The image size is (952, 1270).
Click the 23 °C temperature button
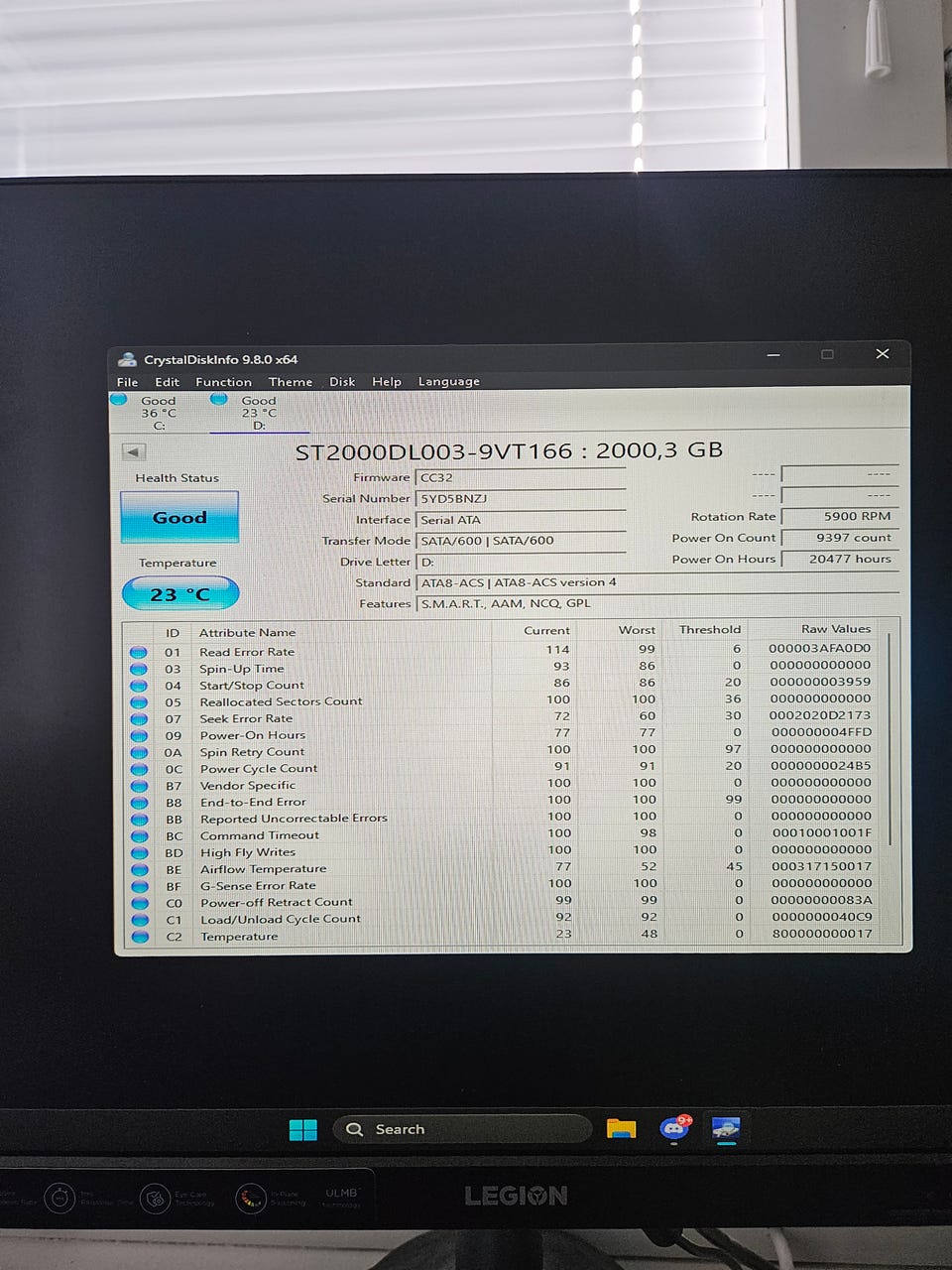[180, 594]
